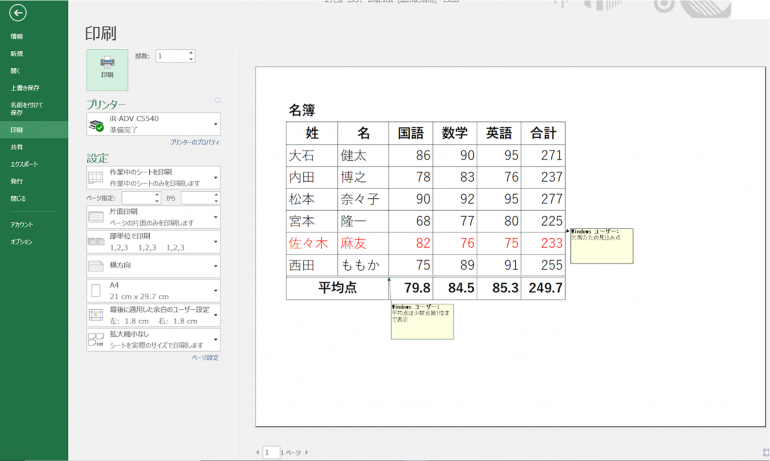Click the 印刷 print button with printer icon
Image resolution: width=770 pixels, height=461 pixels.
107,66
